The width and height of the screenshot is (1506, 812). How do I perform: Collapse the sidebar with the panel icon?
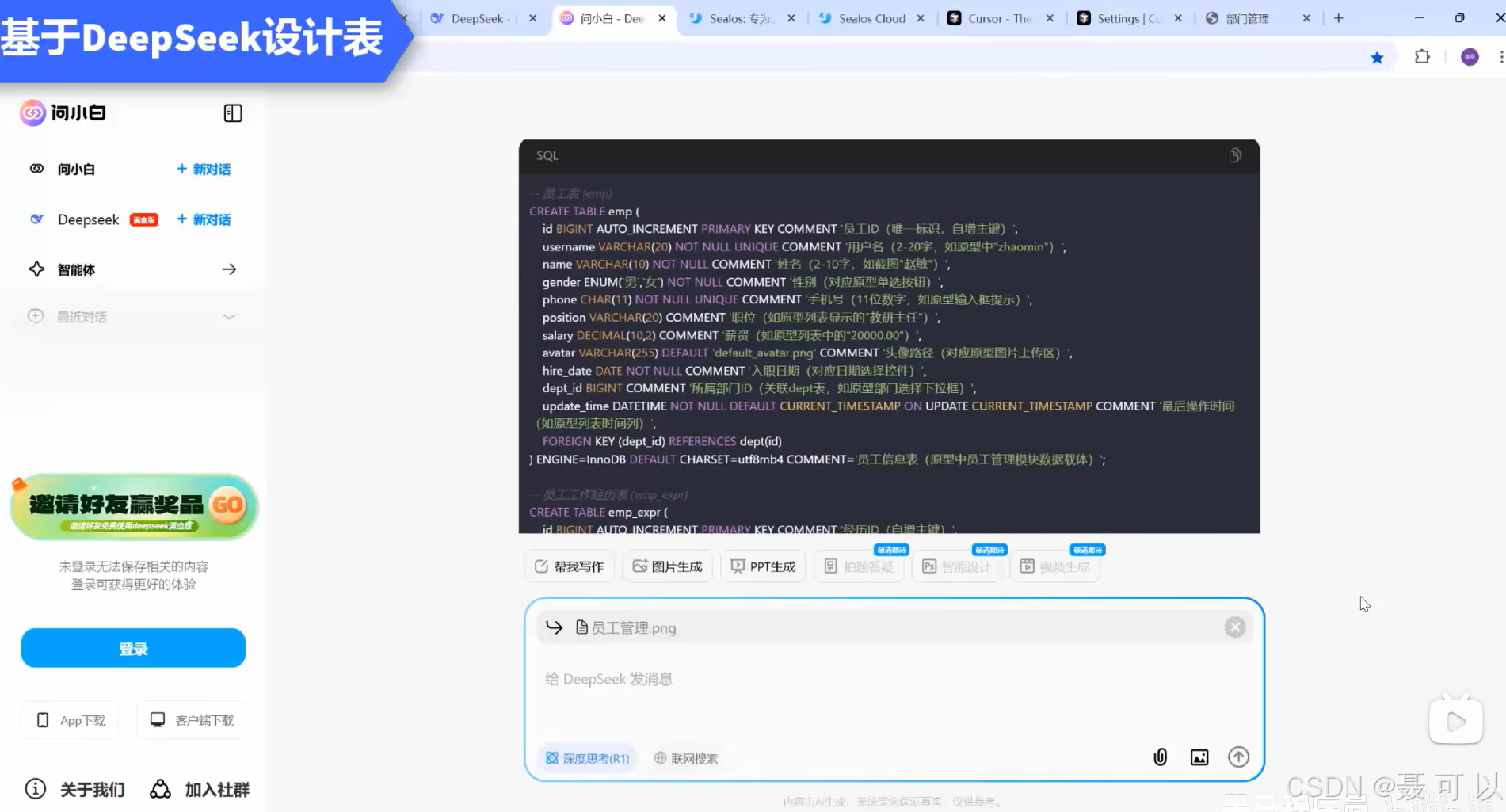coord(233,113)
